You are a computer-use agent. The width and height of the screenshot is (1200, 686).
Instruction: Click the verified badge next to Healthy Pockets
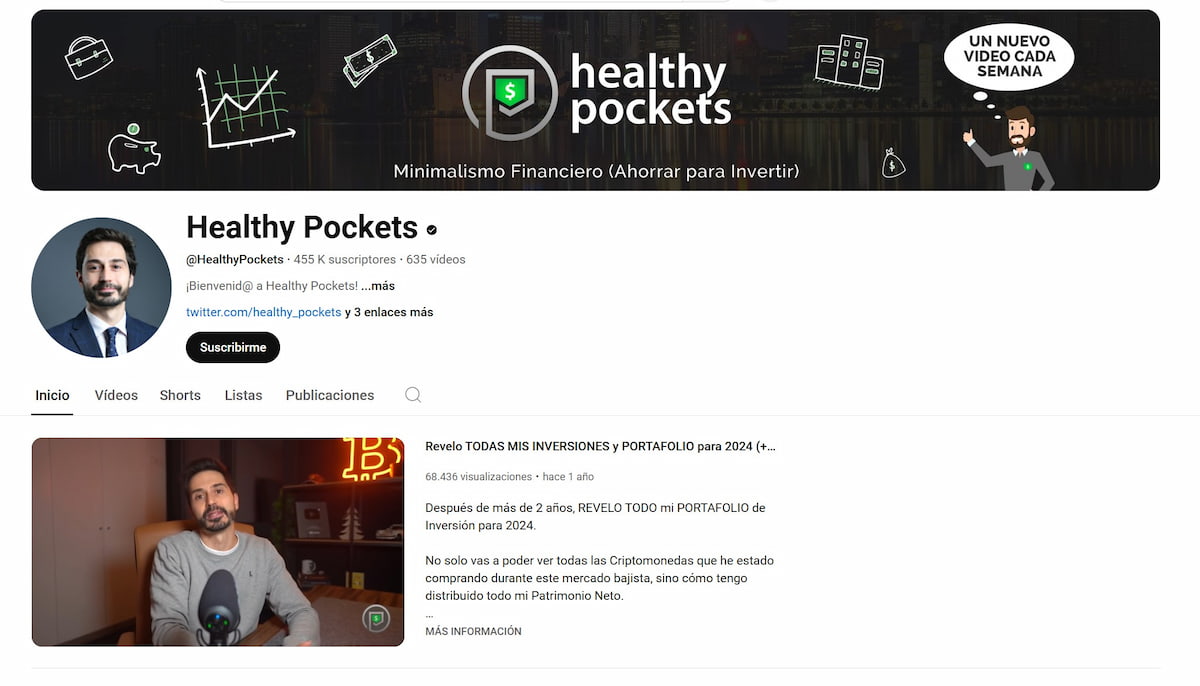click(432, 229)
